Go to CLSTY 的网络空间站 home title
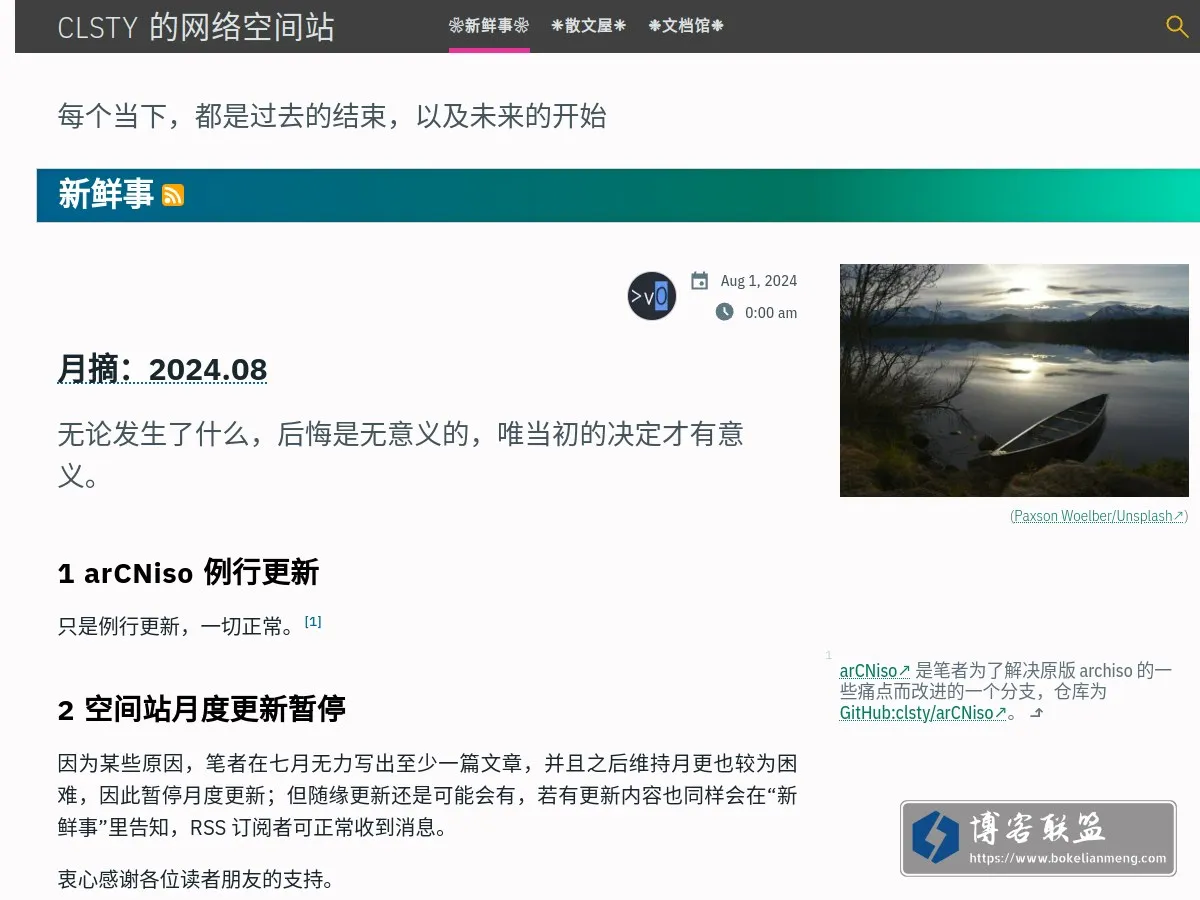Image resolution: width=1200 pixels, height=900 pixels. [x=196, y=27]
